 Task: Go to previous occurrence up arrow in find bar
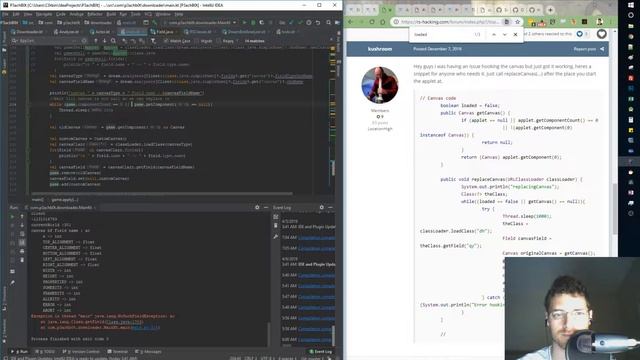coord(96,41)
